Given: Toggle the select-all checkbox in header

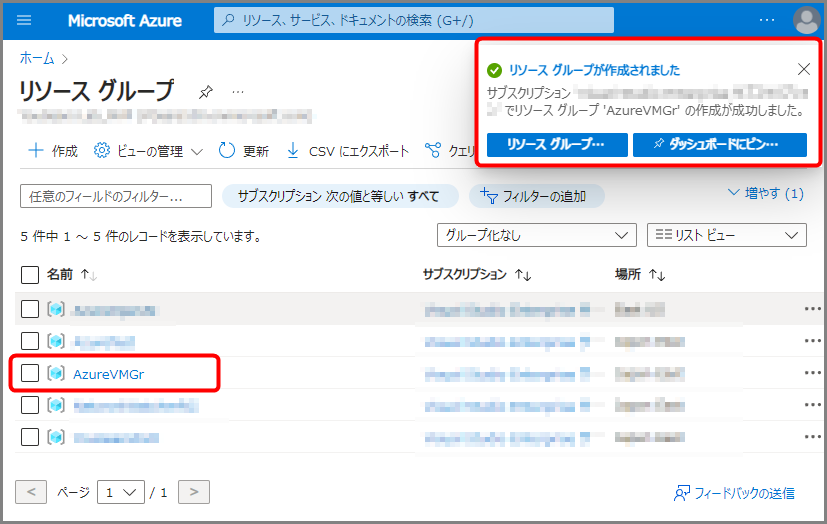Looking at the screenshot, I should tap(30, 275).
